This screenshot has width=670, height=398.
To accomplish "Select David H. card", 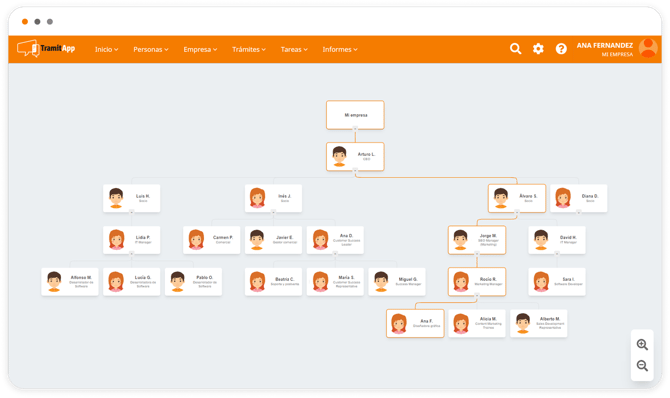I will point(557,240).
